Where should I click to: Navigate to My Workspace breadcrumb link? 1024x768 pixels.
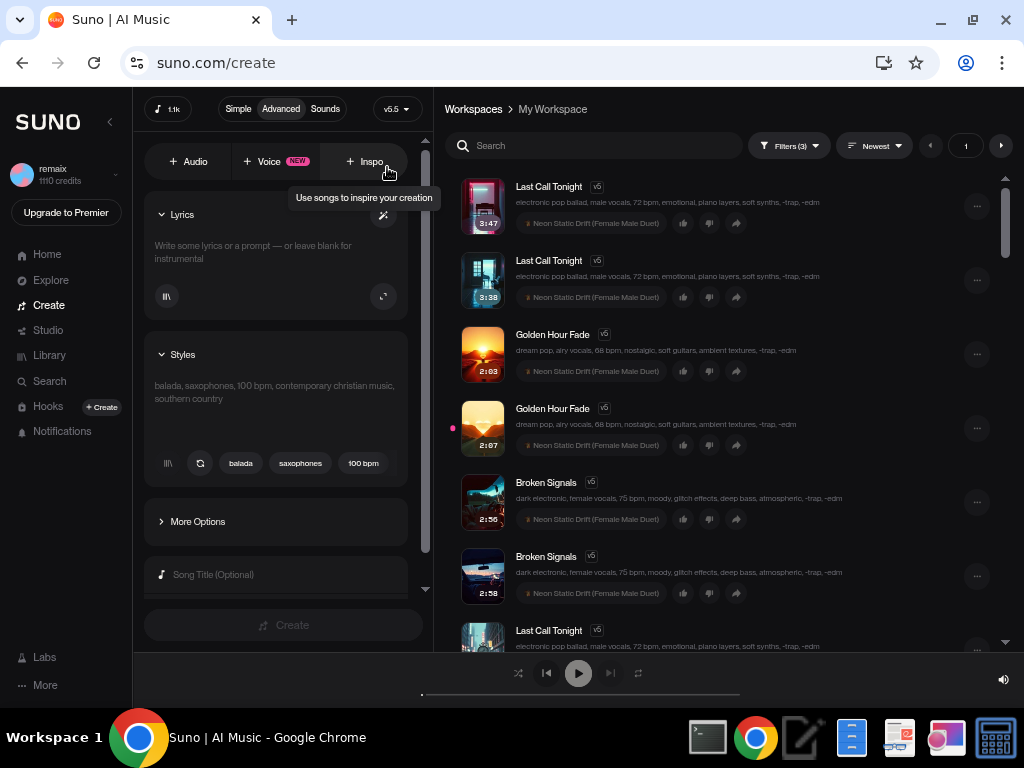click(552, 109)
